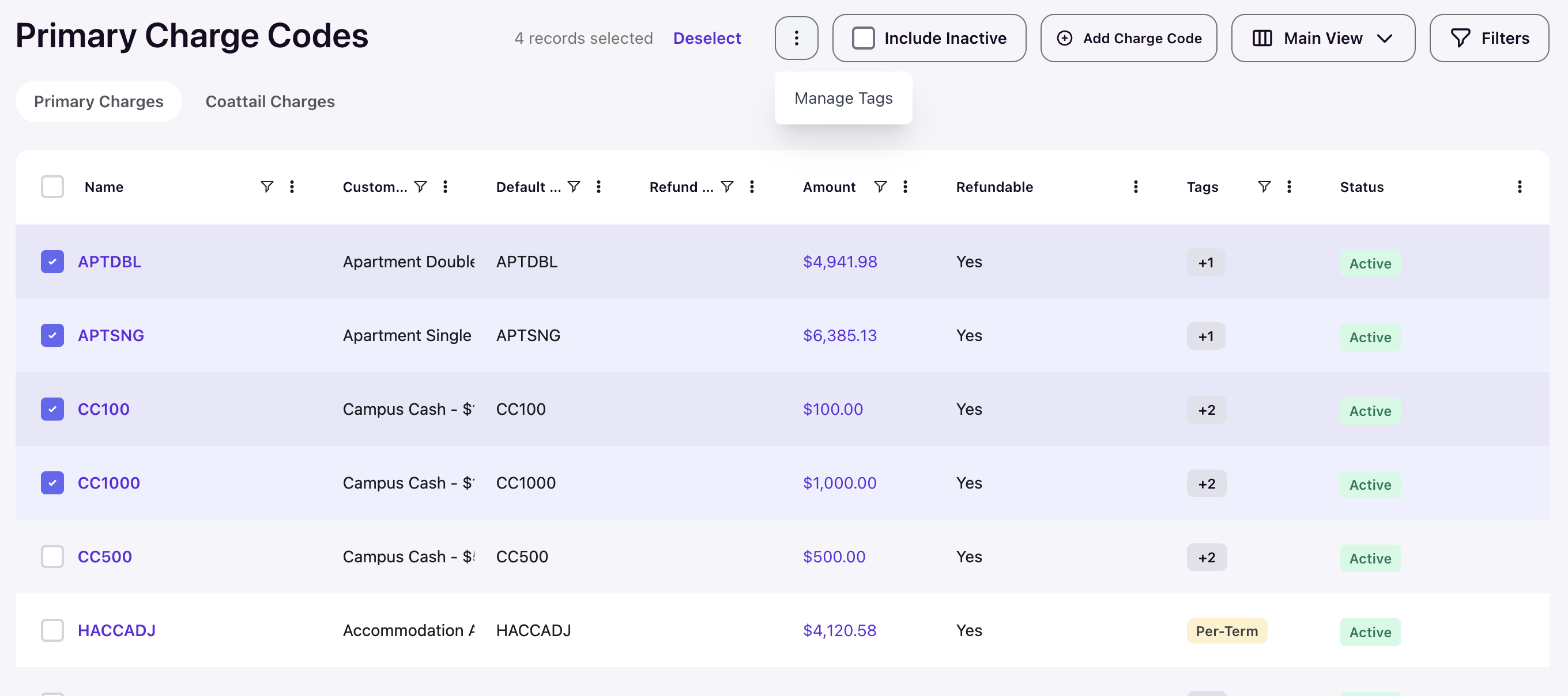Click the Deselect link

coord(707,37)
